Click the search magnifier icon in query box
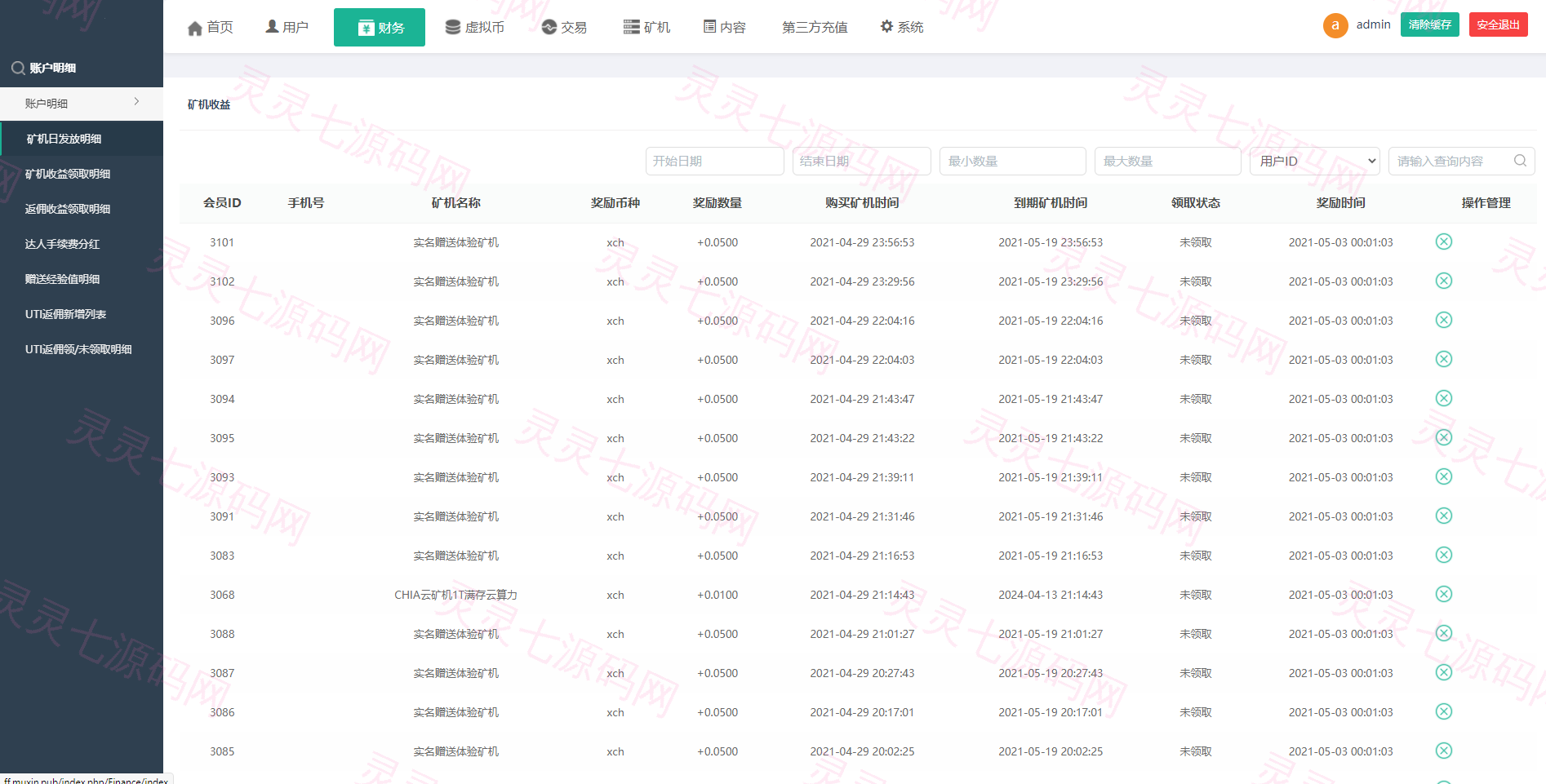The width and height of the screenshot is (1546, 784). (1520, 161)
